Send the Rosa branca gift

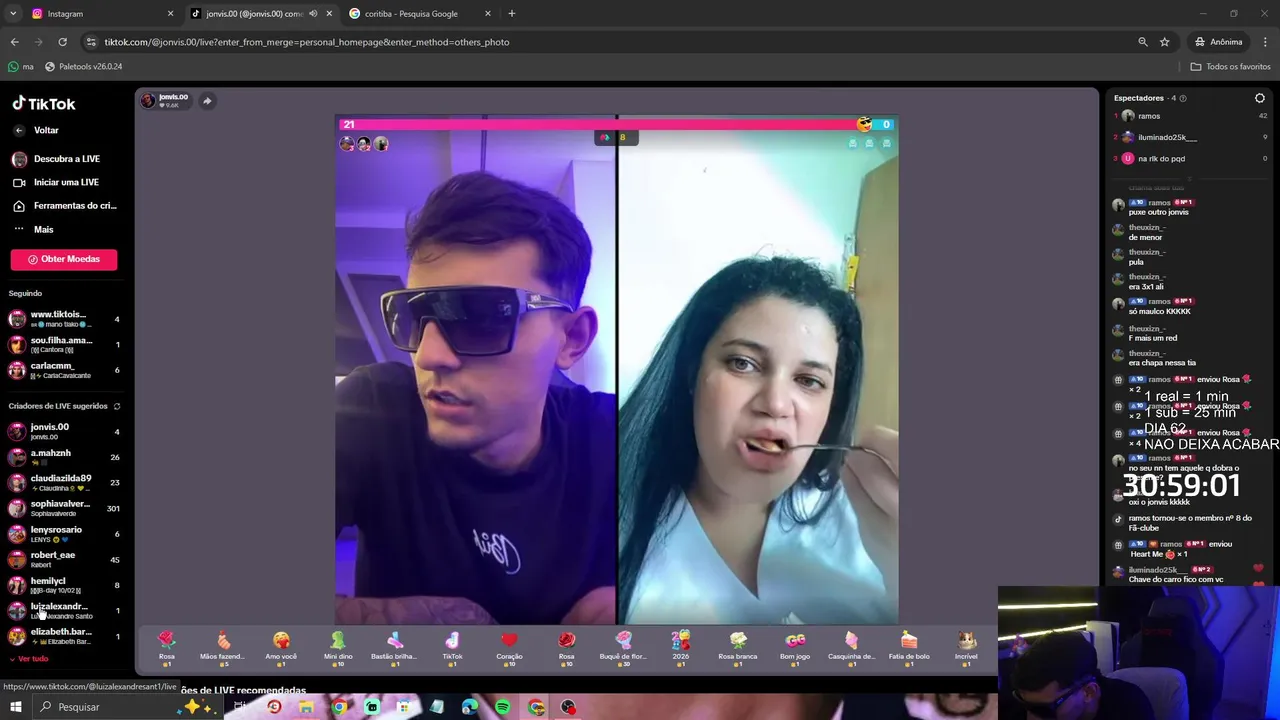pyautogui.click(x=738, y=648)
